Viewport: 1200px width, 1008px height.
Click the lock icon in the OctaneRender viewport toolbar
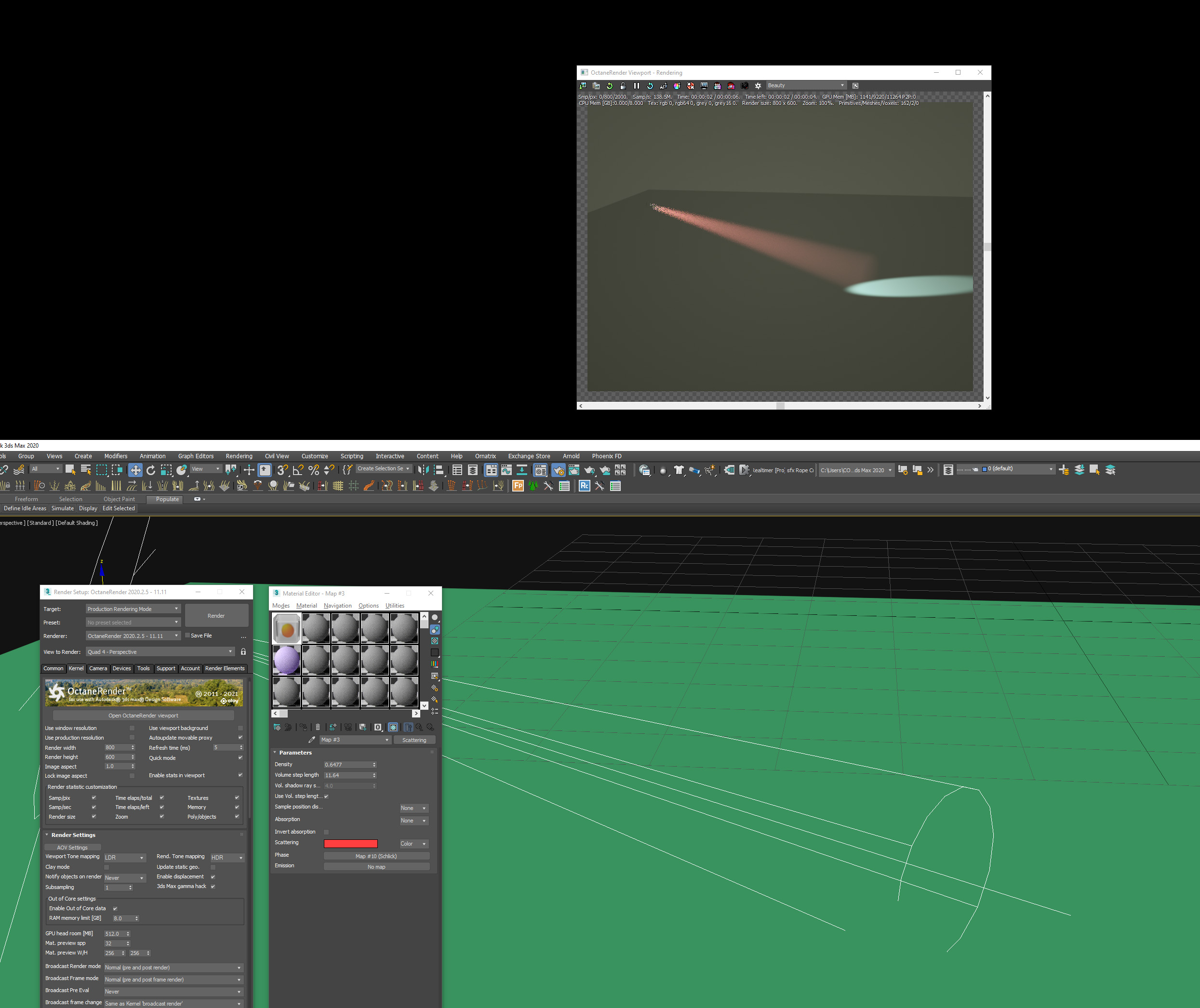coord(623,86)
